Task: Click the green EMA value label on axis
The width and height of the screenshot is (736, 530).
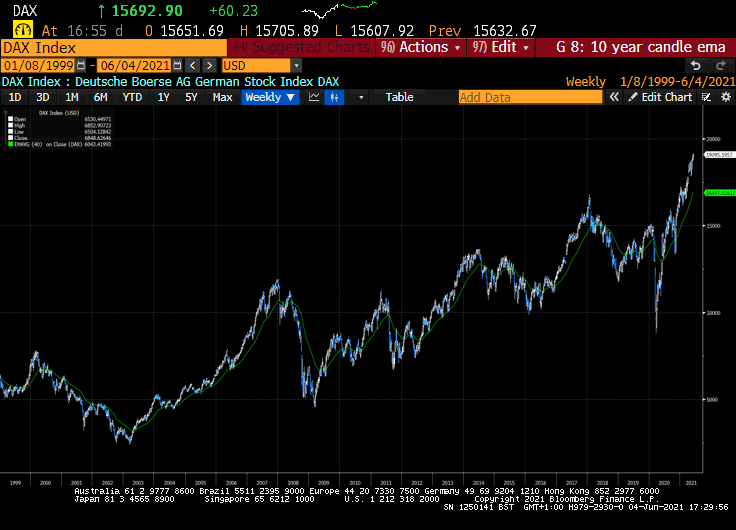Action: coord(720,193)
